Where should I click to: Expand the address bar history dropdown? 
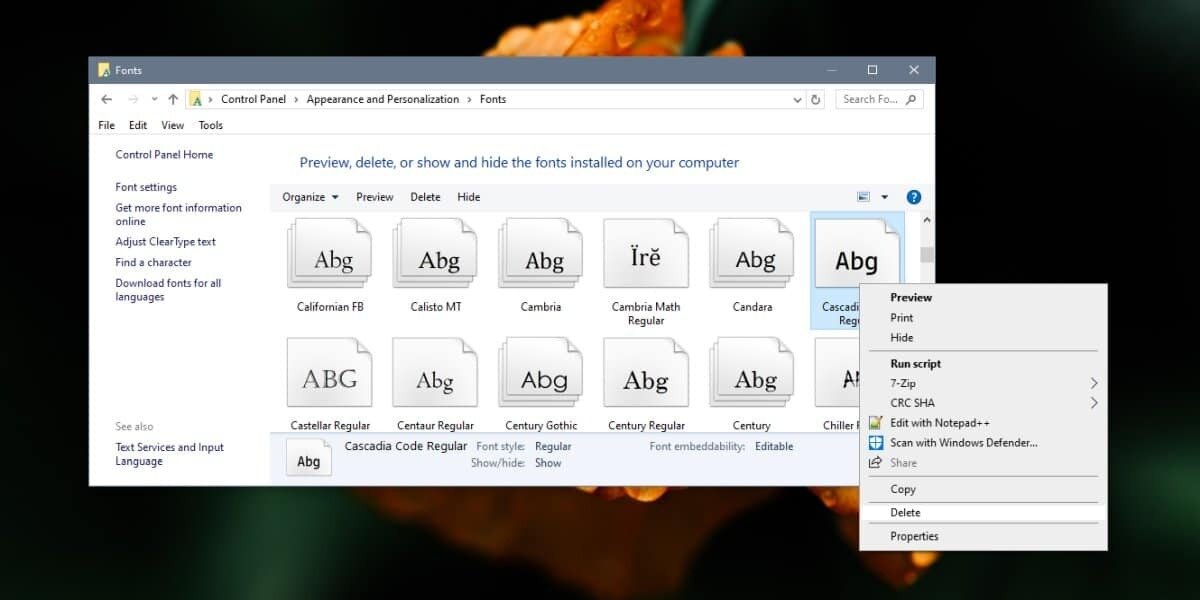[x=797, y=99]
